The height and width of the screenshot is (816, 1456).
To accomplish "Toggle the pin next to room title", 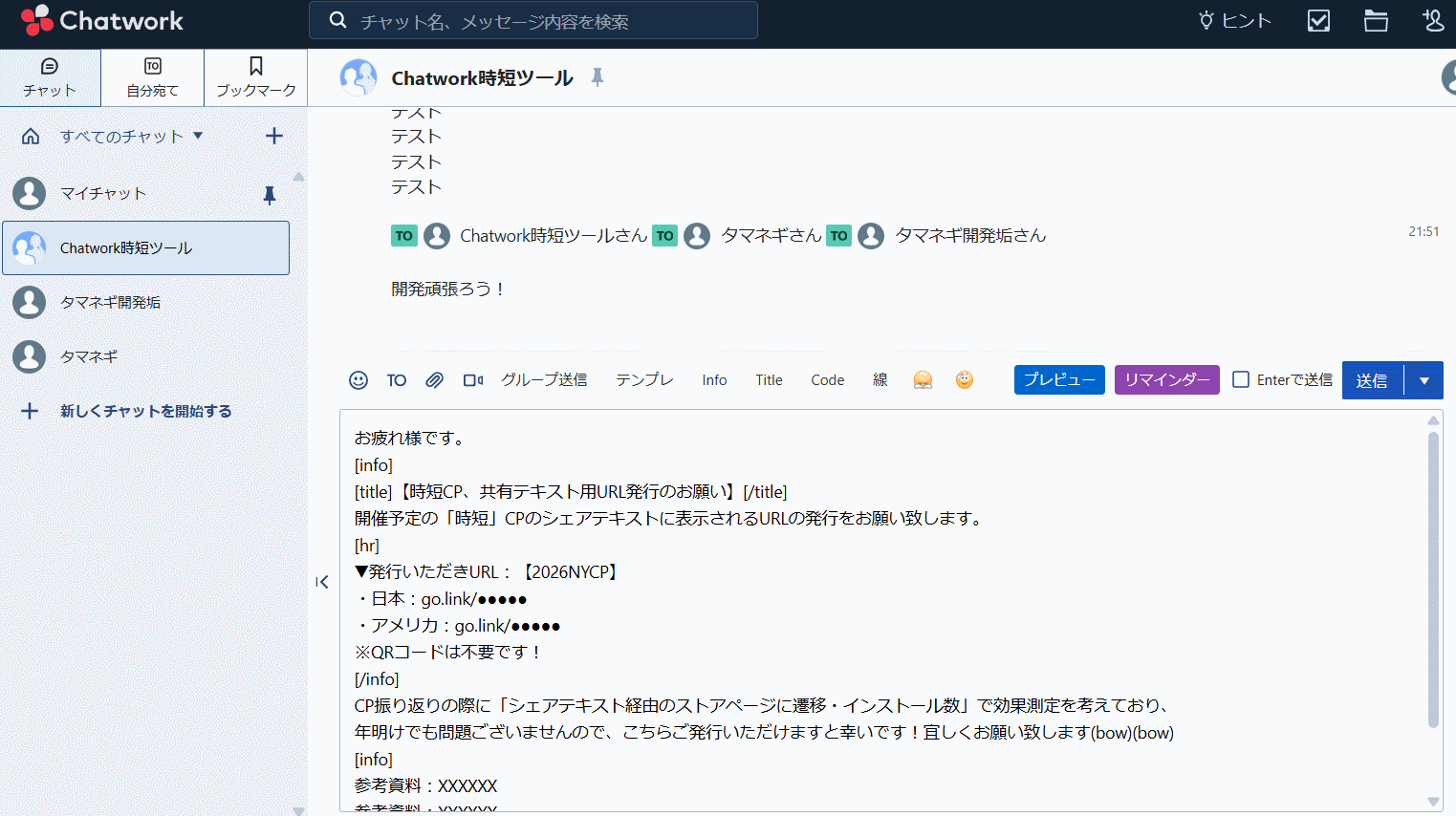I will [x=598, y=77].
